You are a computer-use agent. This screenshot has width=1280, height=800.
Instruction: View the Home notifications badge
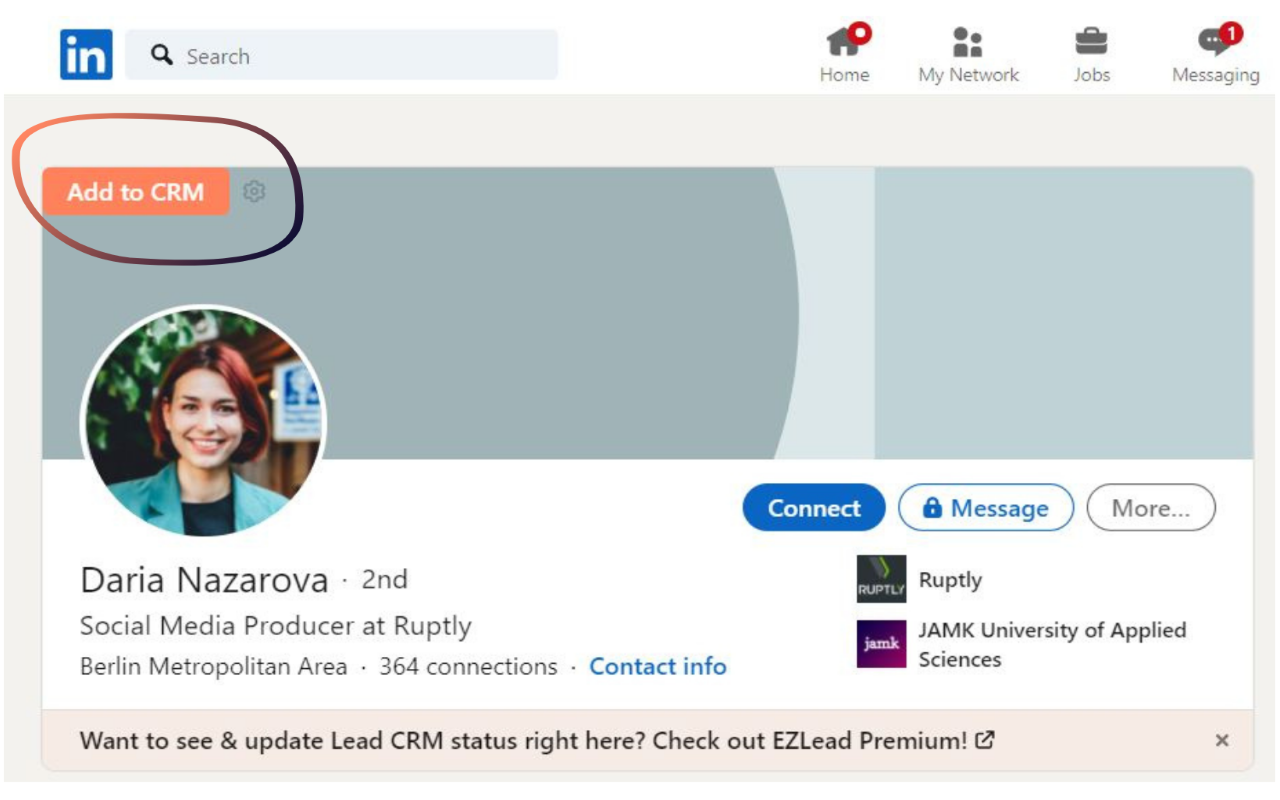click(x=858, y=30)
